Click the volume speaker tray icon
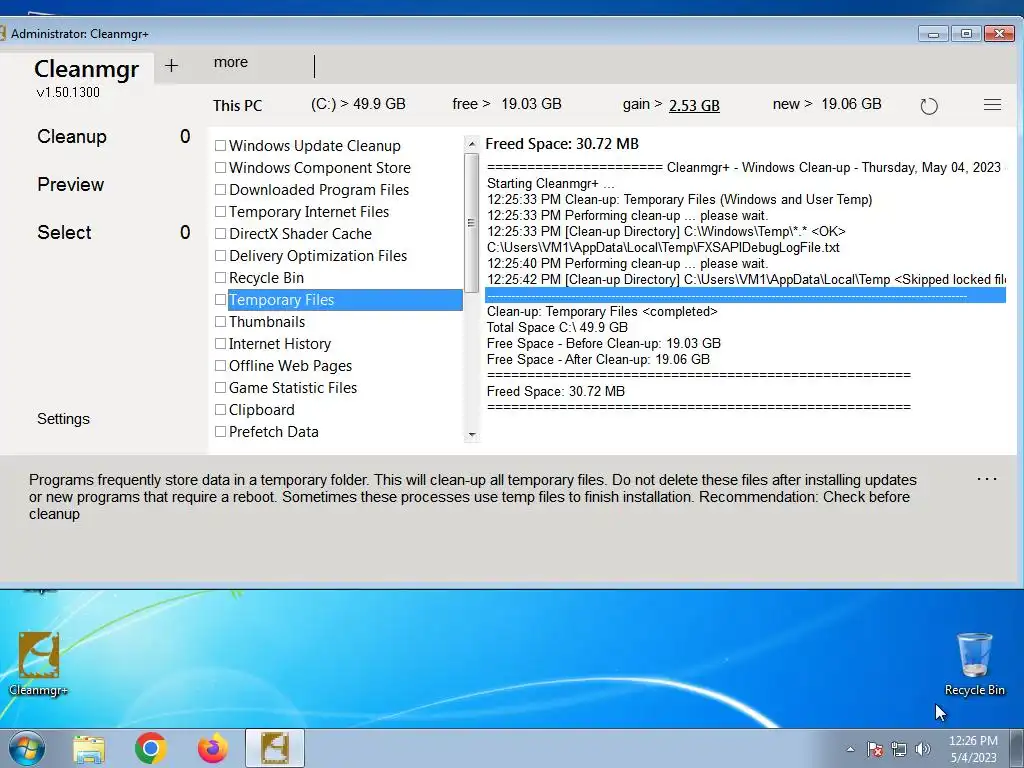 (922, 749)
